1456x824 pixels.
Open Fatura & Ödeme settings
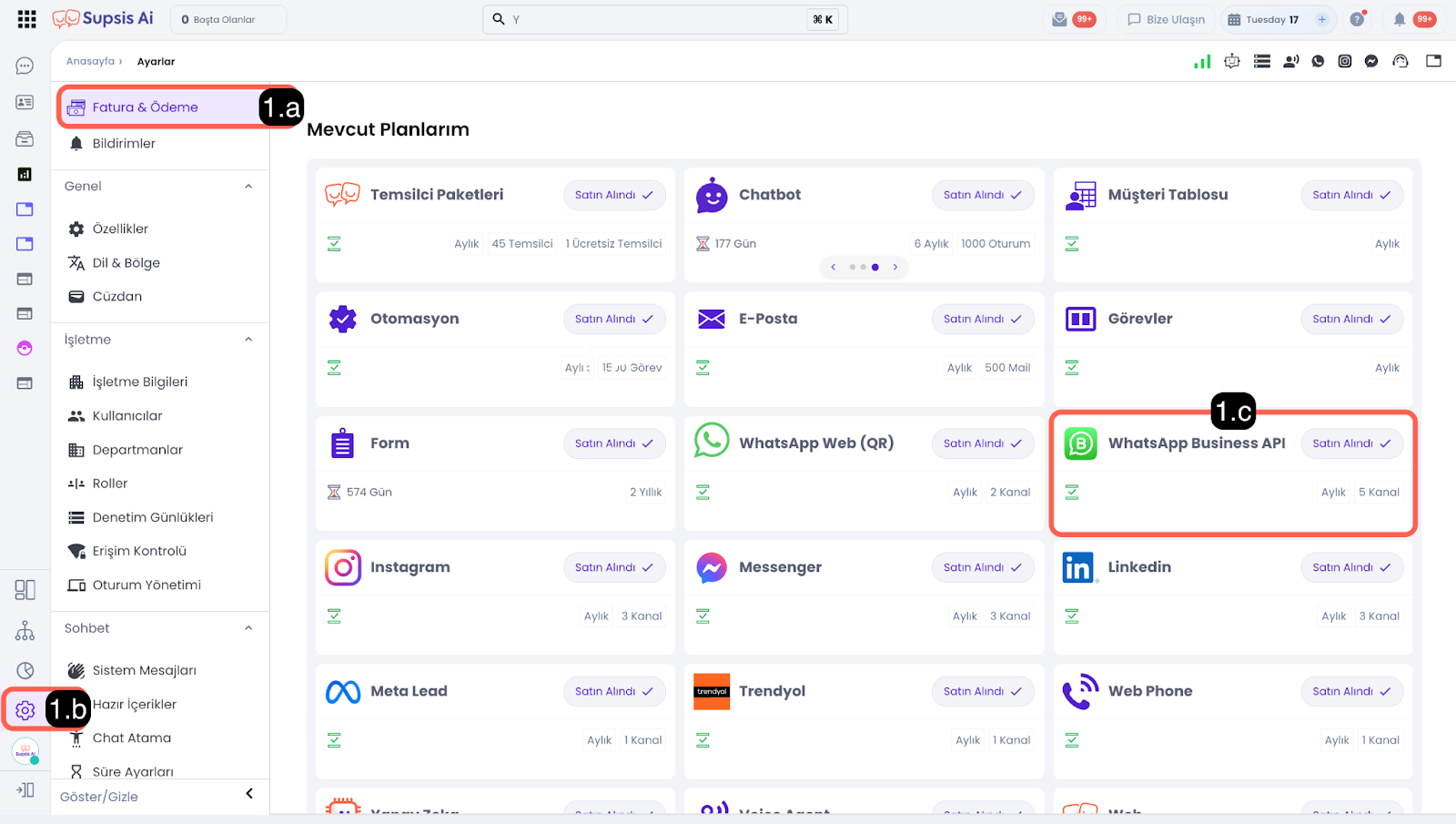pyautogui.click(x=146, y=107)
